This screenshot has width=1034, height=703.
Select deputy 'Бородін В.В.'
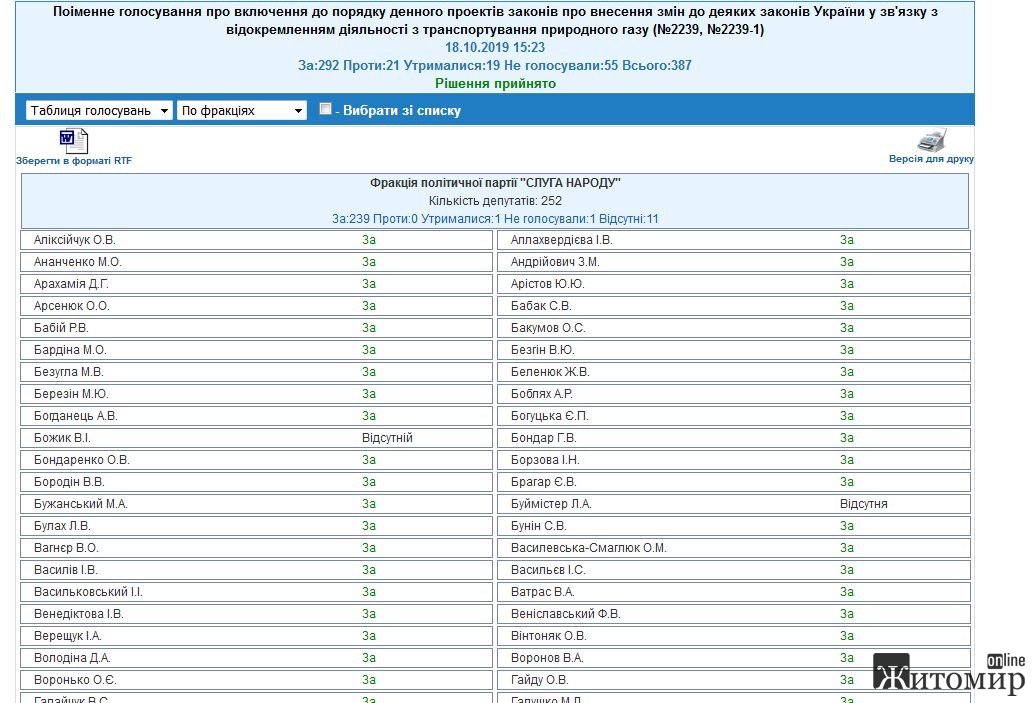(69, 481)
